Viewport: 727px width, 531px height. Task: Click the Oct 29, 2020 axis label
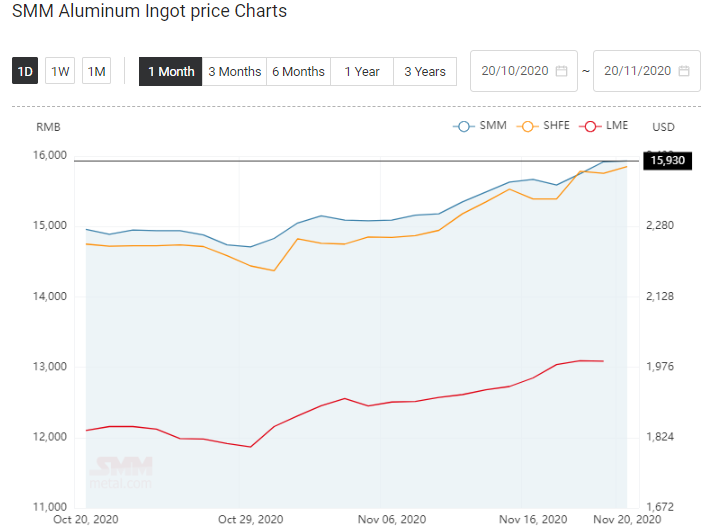tap(250, 519)
